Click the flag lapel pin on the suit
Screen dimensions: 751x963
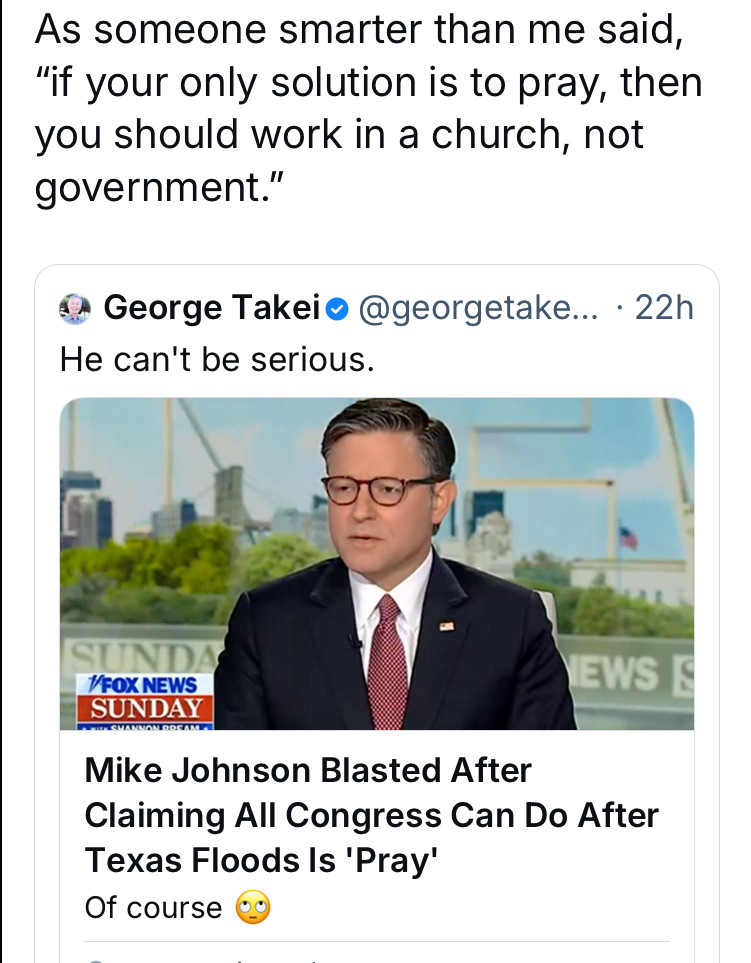pyautogui.click(x=447, y=625)
